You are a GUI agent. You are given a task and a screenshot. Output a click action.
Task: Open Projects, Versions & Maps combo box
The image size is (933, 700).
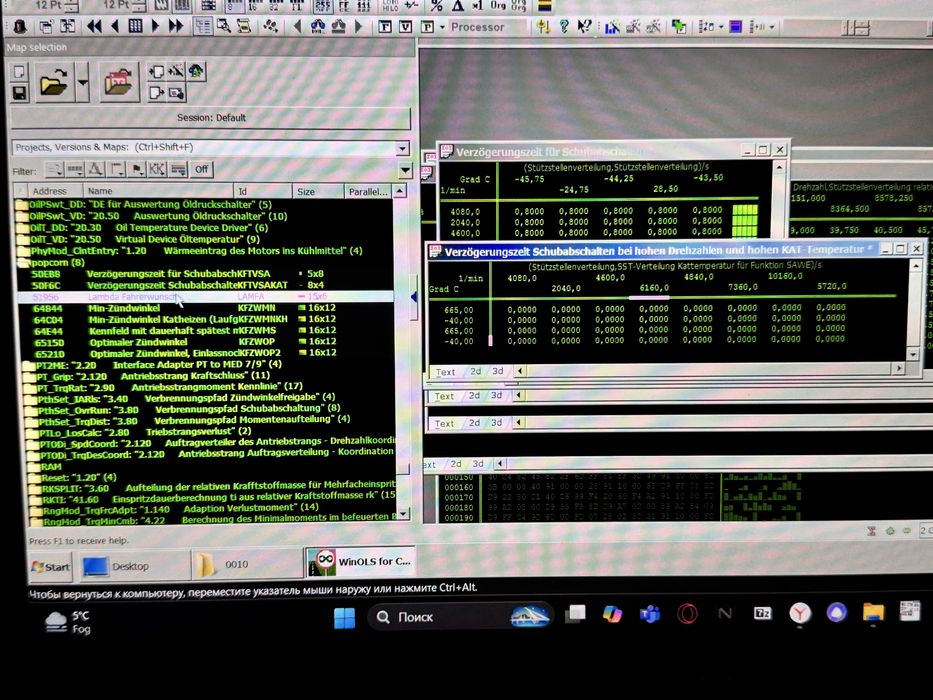(211, 148)
